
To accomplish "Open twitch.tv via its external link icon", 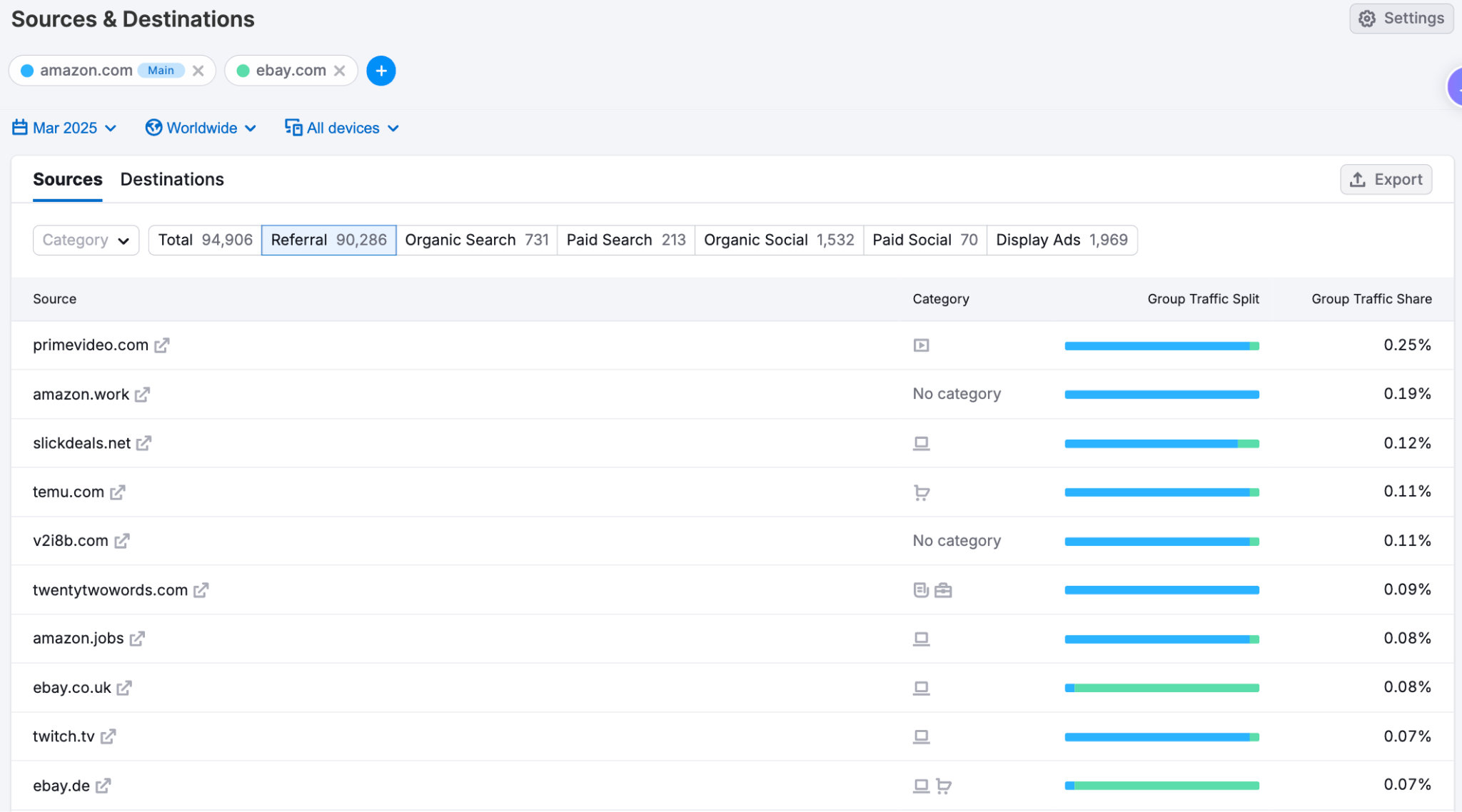I will point(109,736).
